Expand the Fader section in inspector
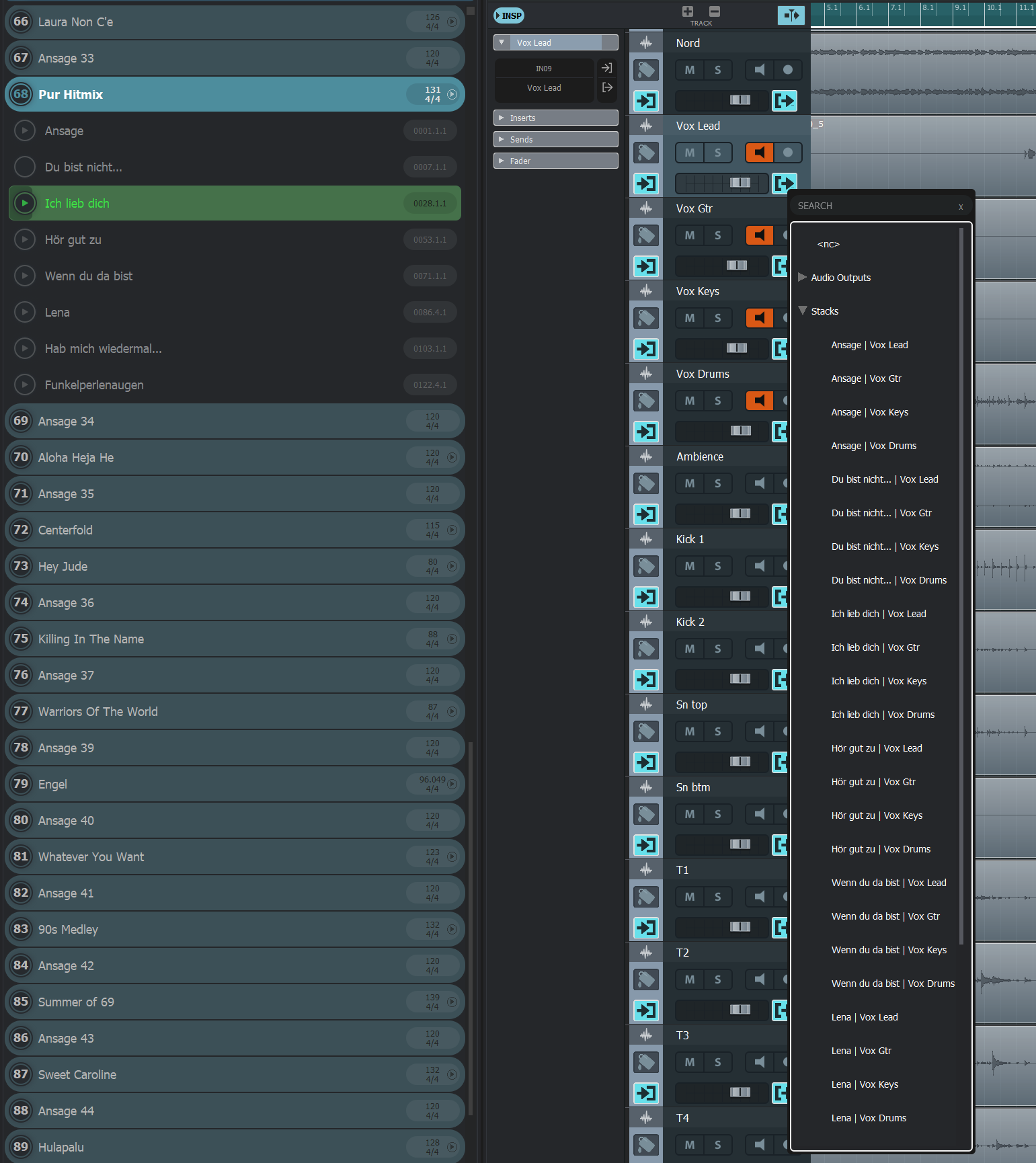 tap(556, 161)
